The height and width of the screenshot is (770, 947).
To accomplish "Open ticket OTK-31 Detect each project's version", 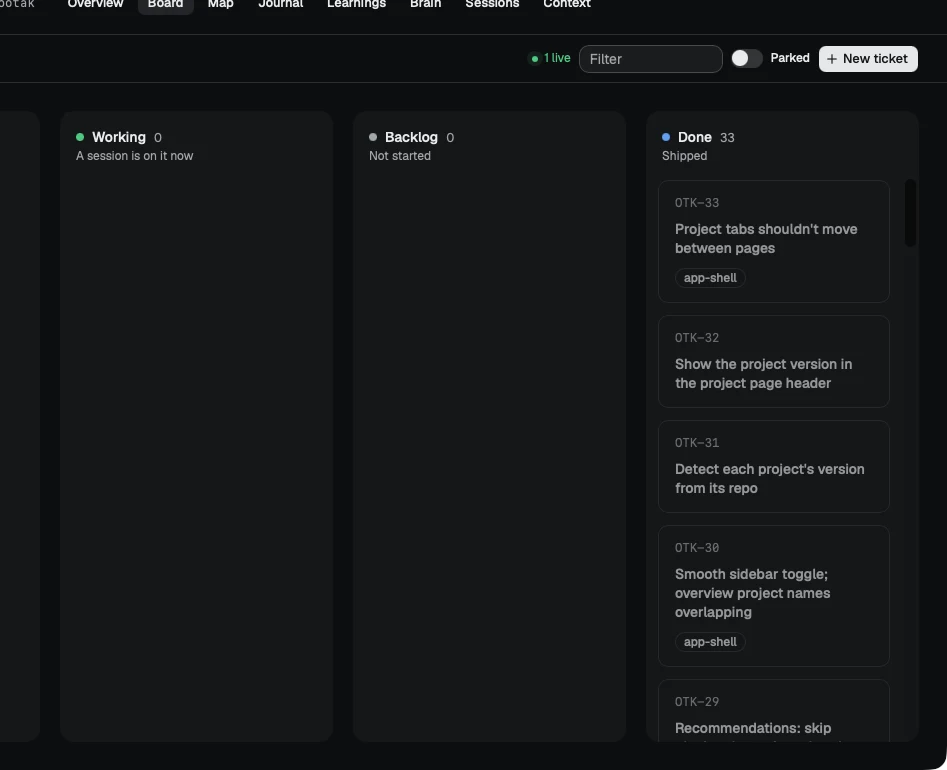I will [x=773, y=467].
